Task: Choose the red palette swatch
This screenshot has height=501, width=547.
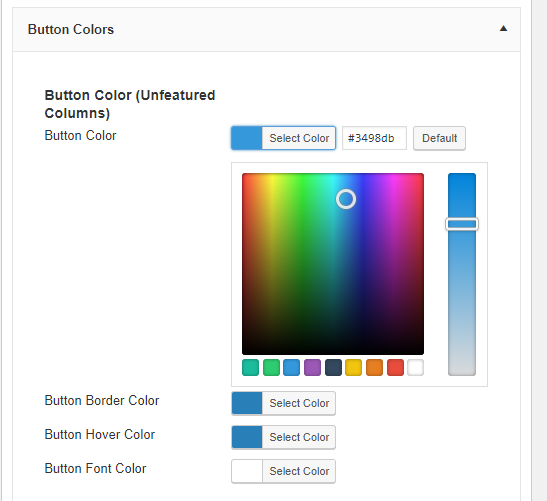Action: 395,367
